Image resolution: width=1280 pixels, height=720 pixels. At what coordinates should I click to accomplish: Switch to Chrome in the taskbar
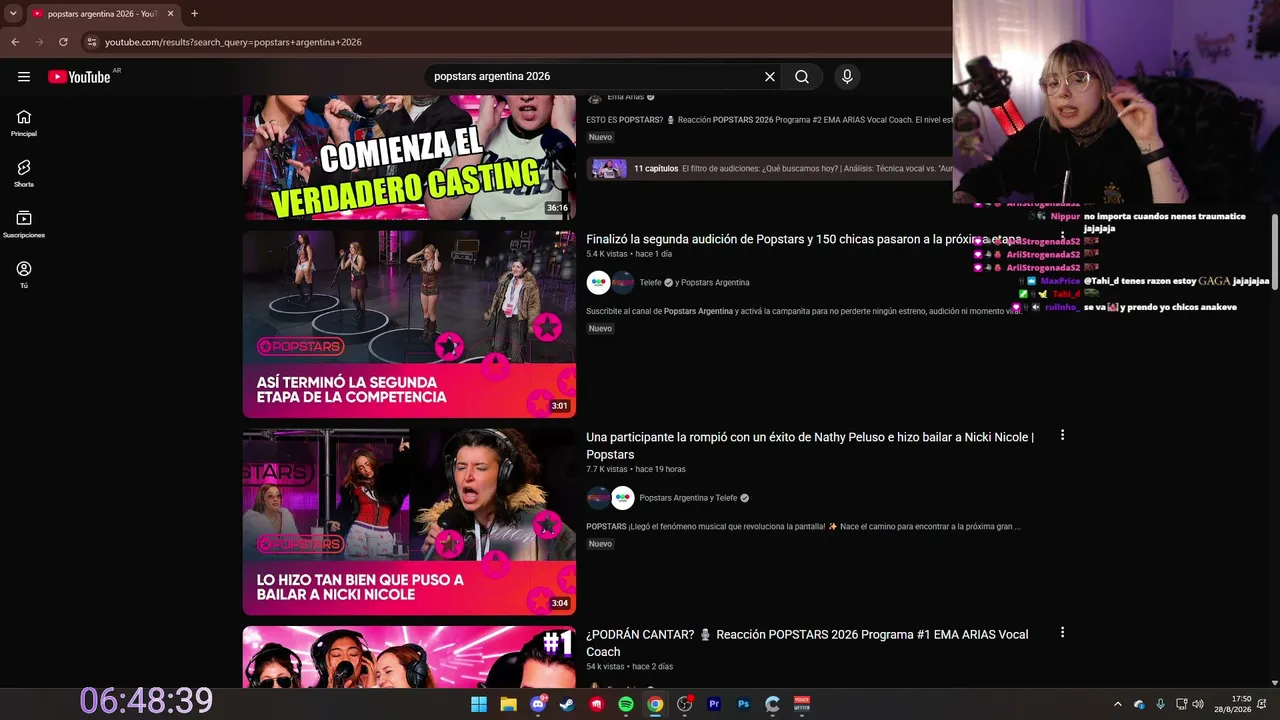[655, 704]
